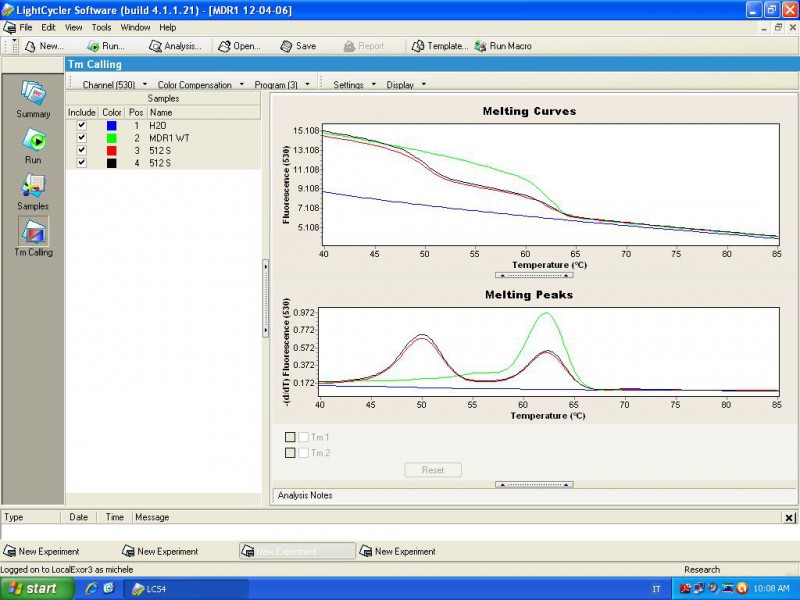Click the green MDR1 WT color swatch
This screenshot has height=600, width=800.
112,138
